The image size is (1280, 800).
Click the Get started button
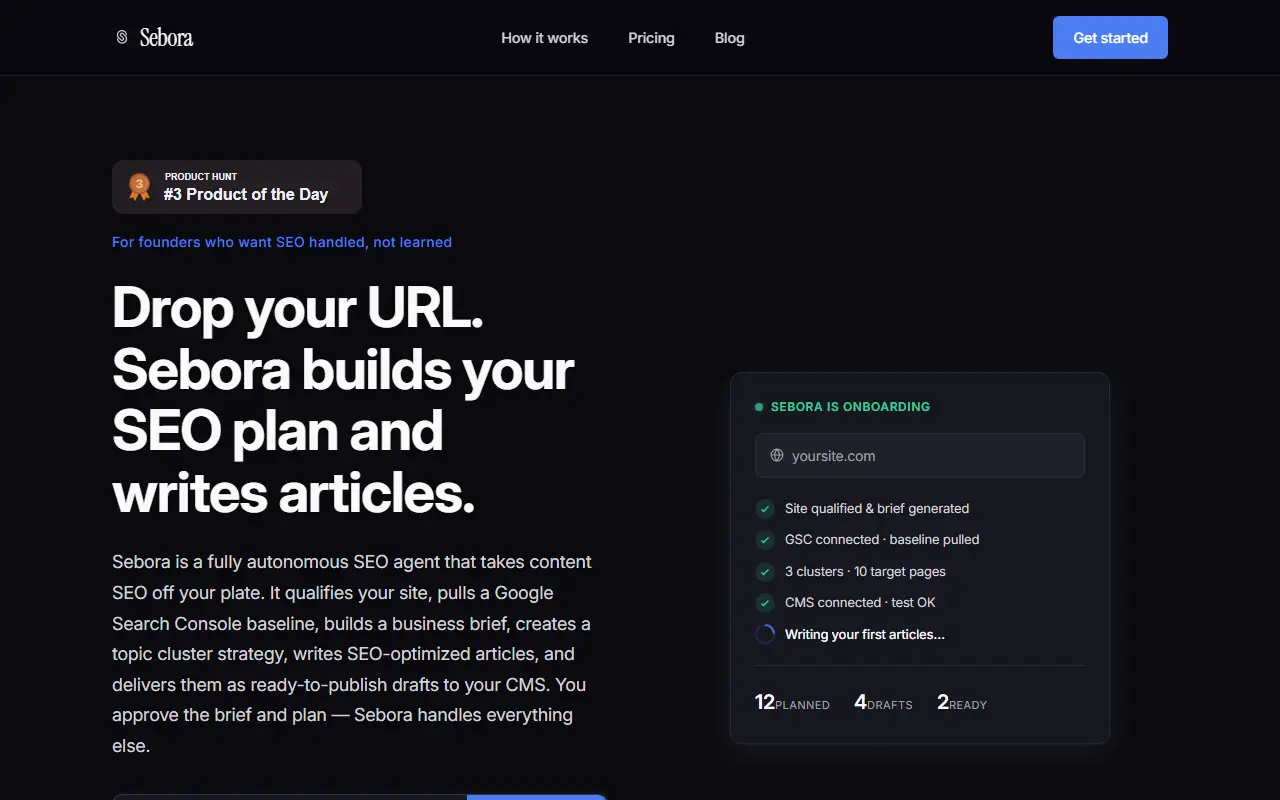pos(1110,38)
